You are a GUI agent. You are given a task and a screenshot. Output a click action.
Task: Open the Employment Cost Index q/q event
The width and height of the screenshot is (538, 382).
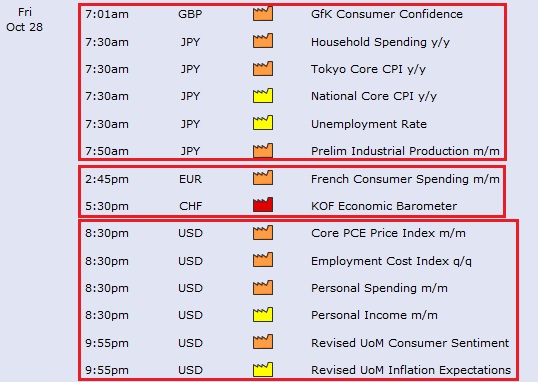tap(391, 261)
